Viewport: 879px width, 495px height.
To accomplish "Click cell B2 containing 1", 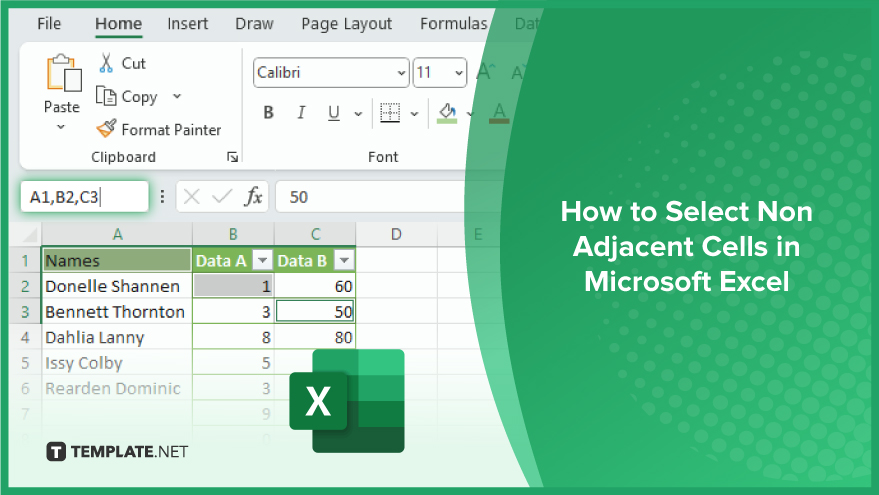I will pyautogui.click(x=233, y=286).
